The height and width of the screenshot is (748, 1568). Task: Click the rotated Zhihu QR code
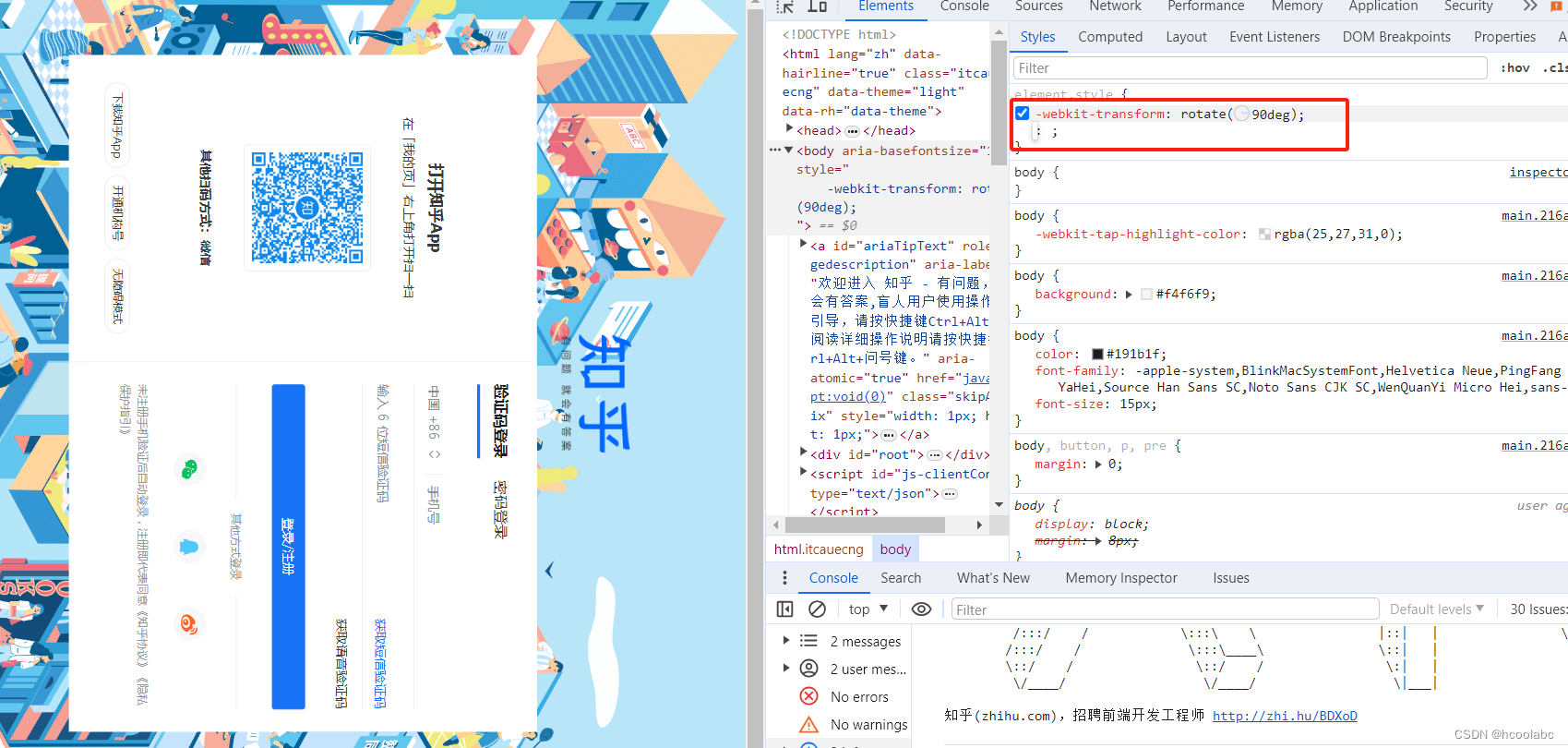point(307,208)
